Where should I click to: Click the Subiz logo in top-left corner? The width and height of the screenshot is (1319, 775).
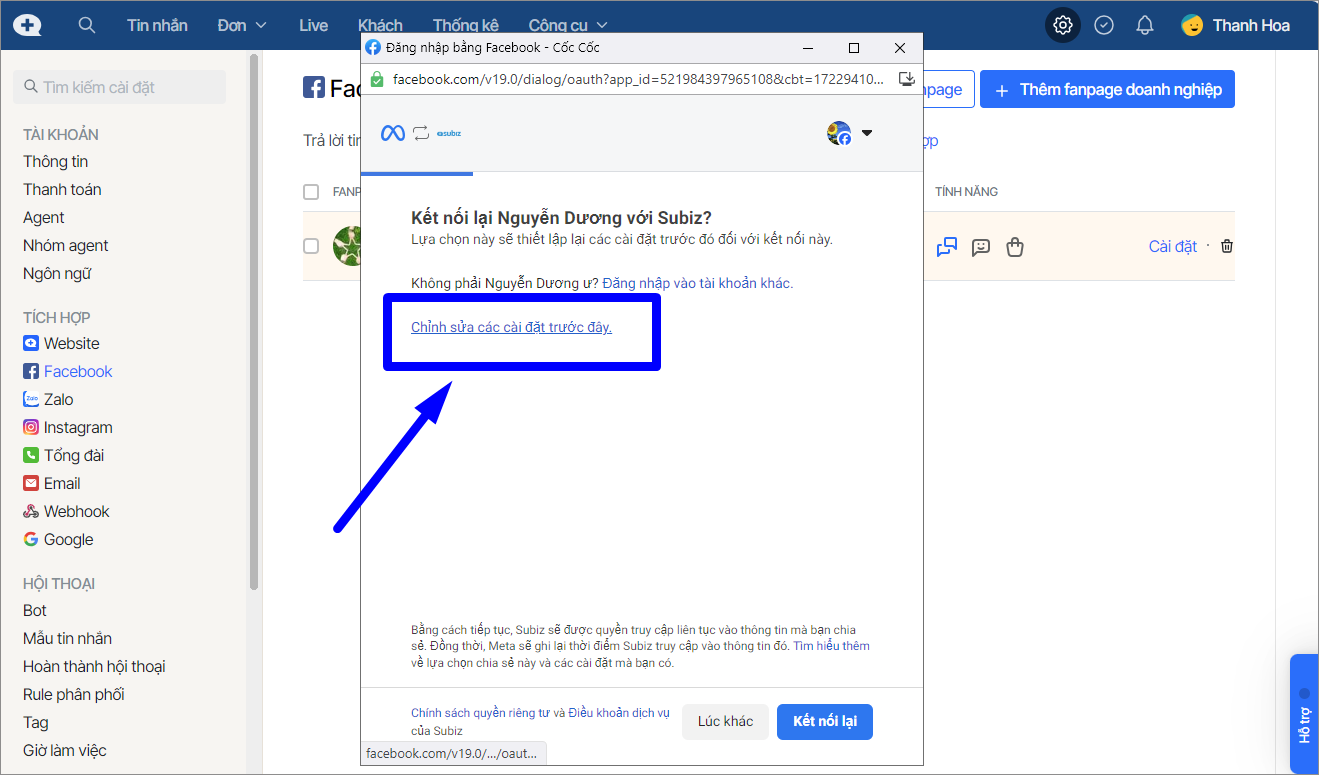pyautogui.click(x=28, y=25)
